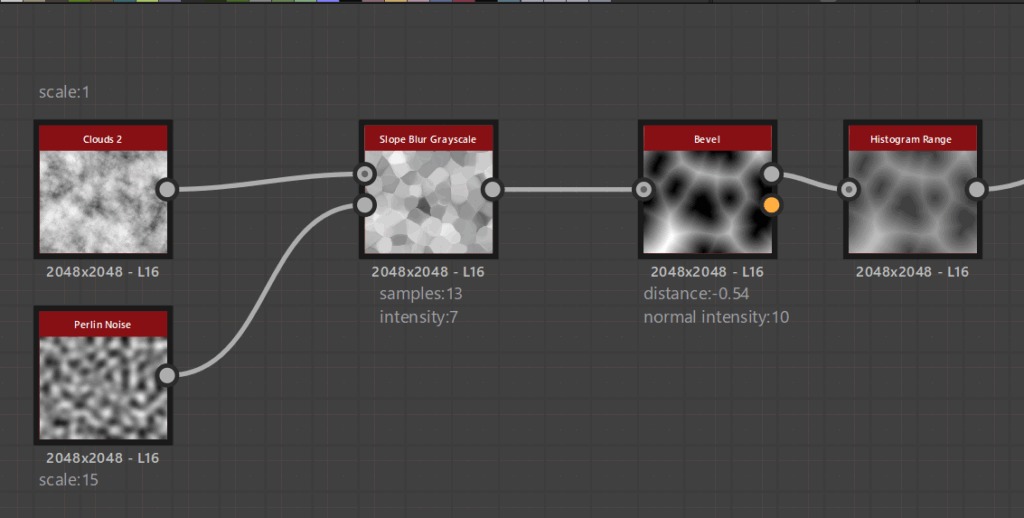Click the 'scale:1' label above Clouds 2
The image size is (1024, 518).
click(x=64, y=92)
